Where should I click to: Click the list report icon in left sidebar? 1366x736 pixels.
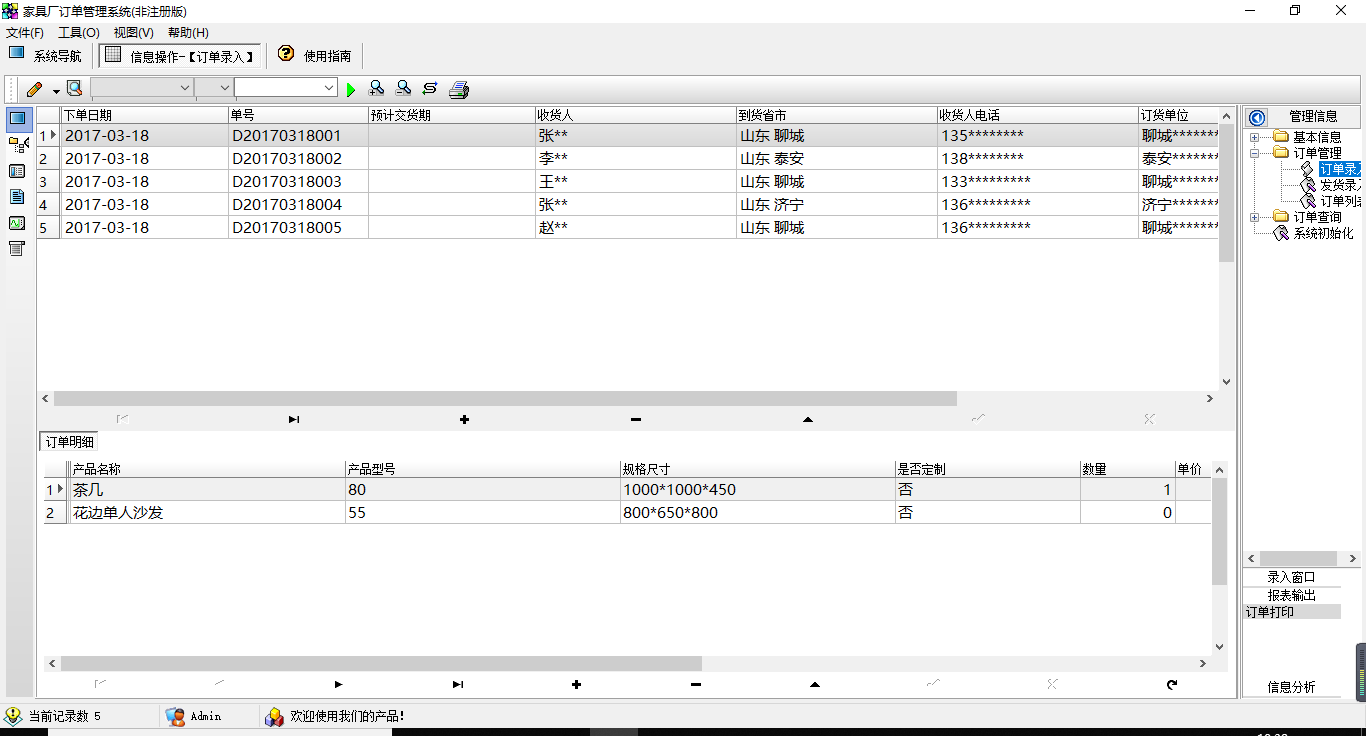[17, 249]
